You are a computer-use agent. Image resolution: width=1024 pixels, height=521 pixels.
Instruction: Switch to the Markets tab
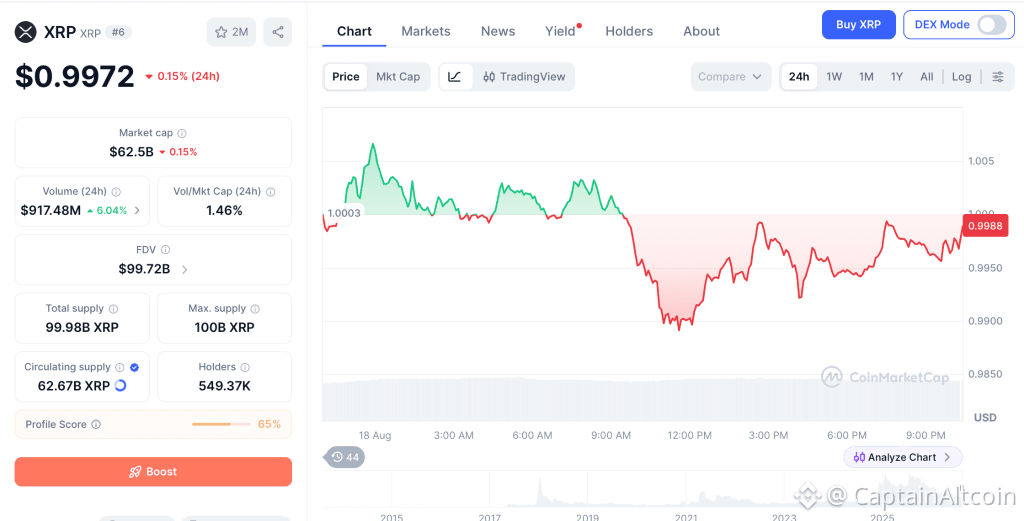426,31
